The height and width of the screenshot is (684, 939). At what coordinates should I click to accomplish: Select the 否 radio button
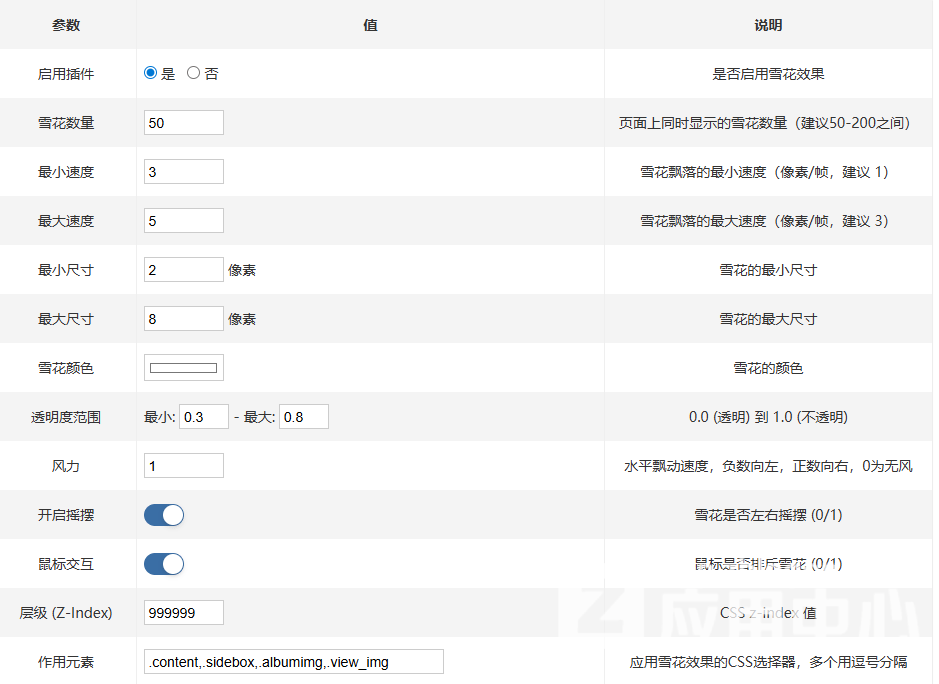194,73
